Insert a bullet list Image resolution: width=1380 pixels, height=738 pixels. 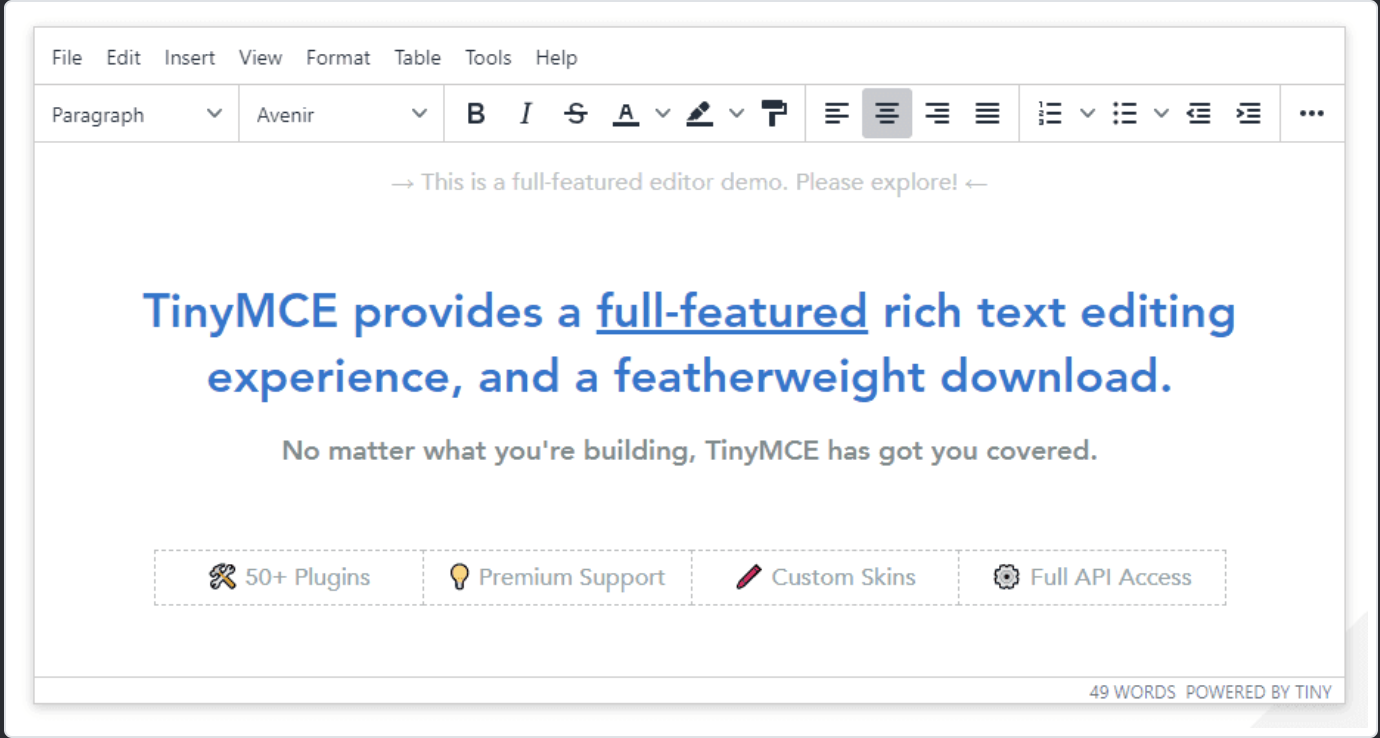point(1125,114)
